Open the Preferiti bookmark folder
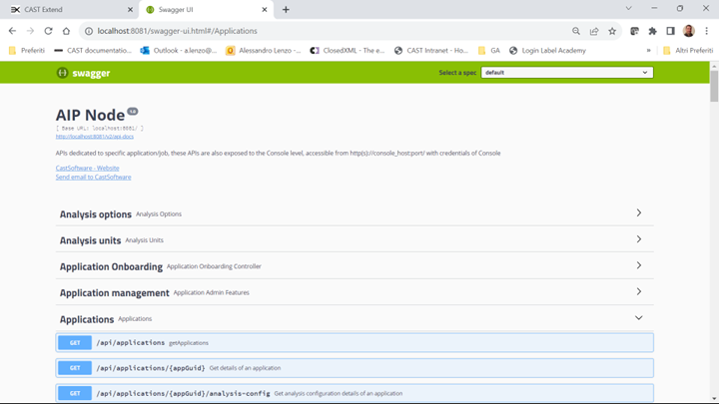The width and height of the screenshot is (719, 404). 27,50
